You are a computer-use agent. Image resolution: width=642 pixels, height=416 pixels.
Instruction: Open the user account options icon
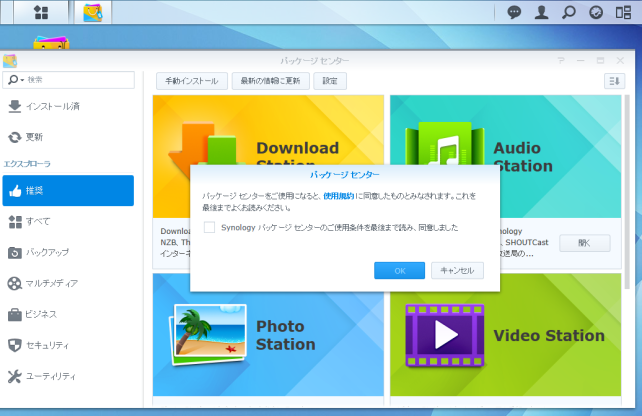541,12
